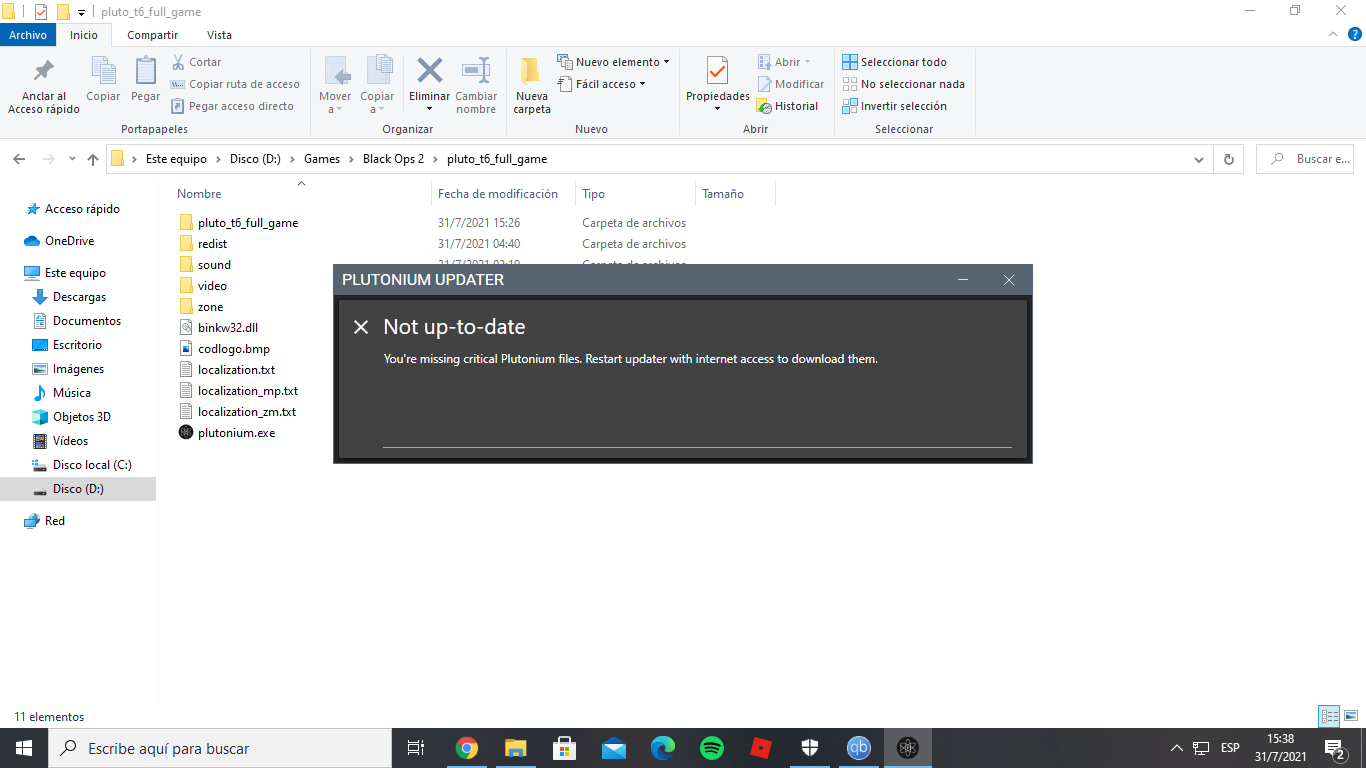
Task: Click the Pegar clipboard icon
Action: point(146,70)
